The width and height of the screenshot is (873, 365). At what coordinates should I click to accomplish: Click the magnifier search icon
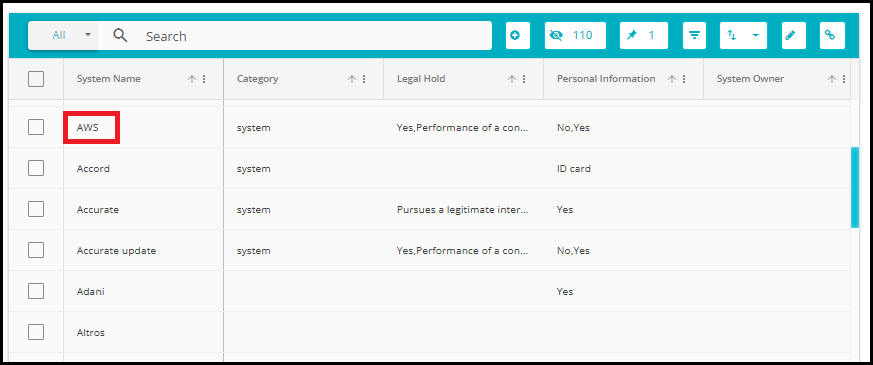(120, 36)
